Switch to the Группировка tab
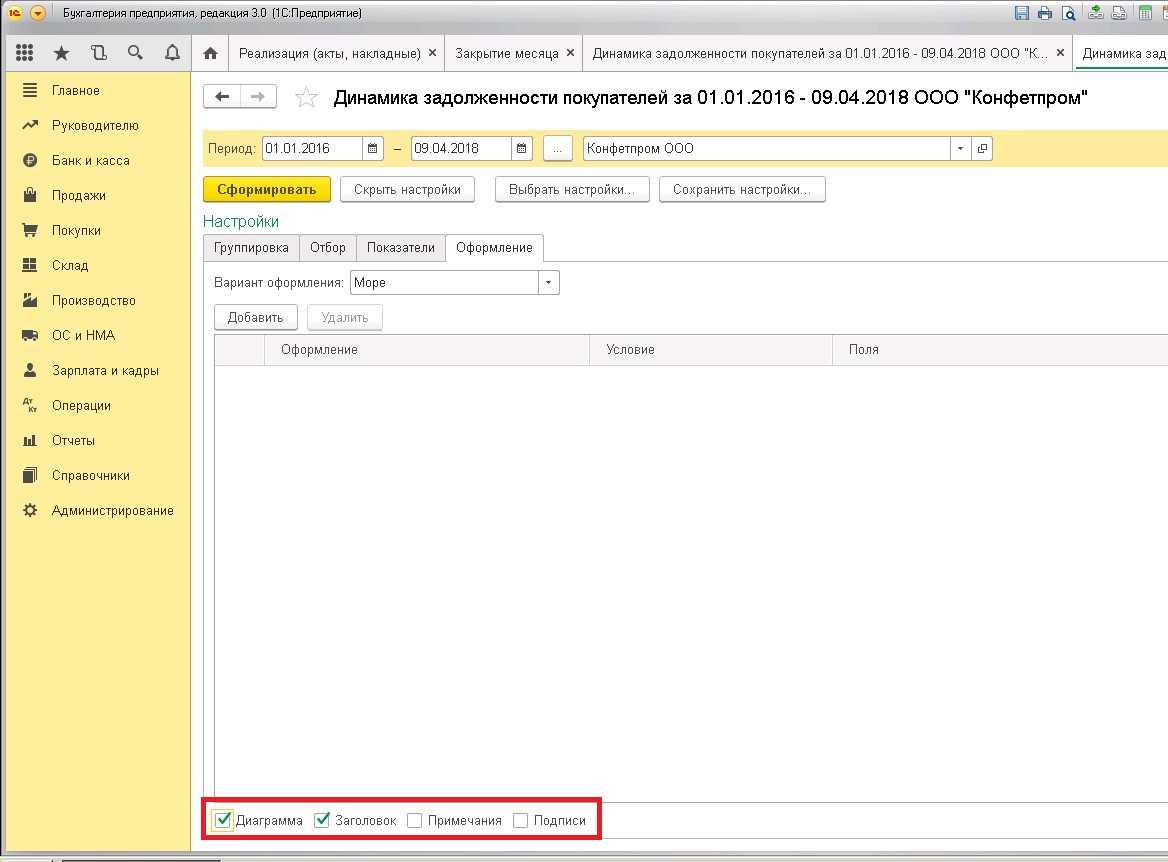 click(251, 248)
